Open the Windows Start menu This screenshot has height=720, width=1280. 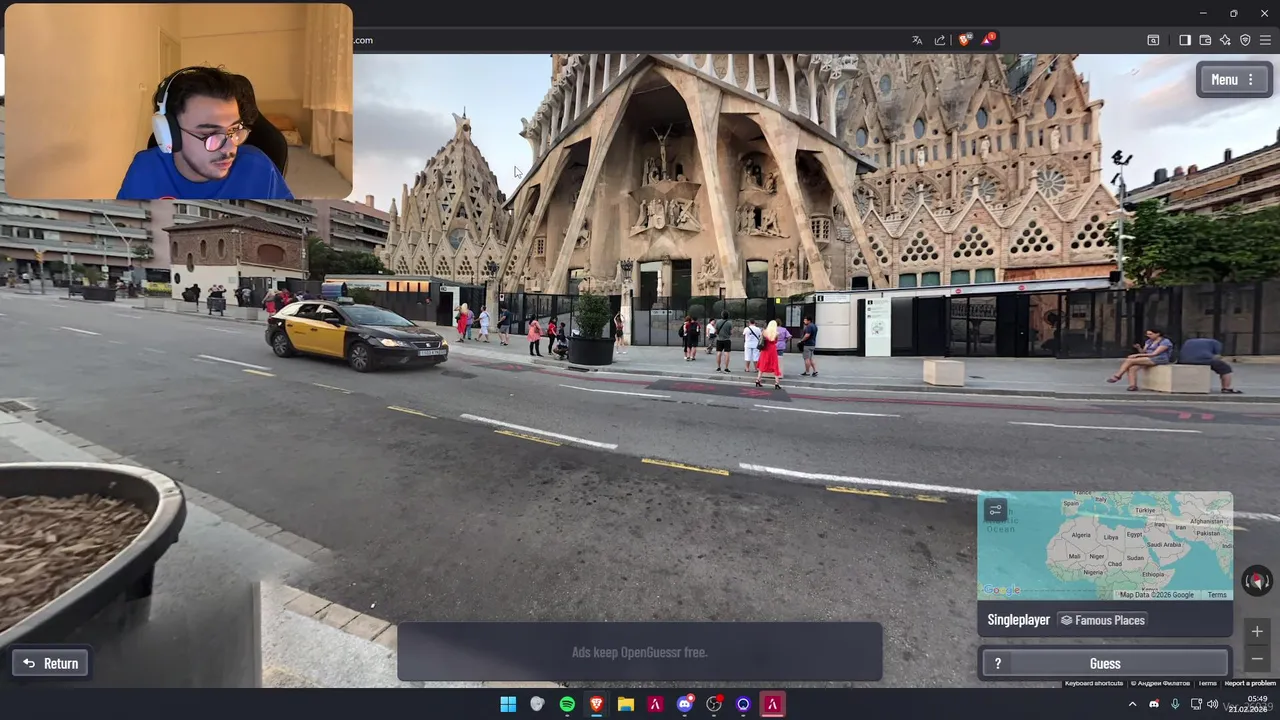[x=508, y=704]
